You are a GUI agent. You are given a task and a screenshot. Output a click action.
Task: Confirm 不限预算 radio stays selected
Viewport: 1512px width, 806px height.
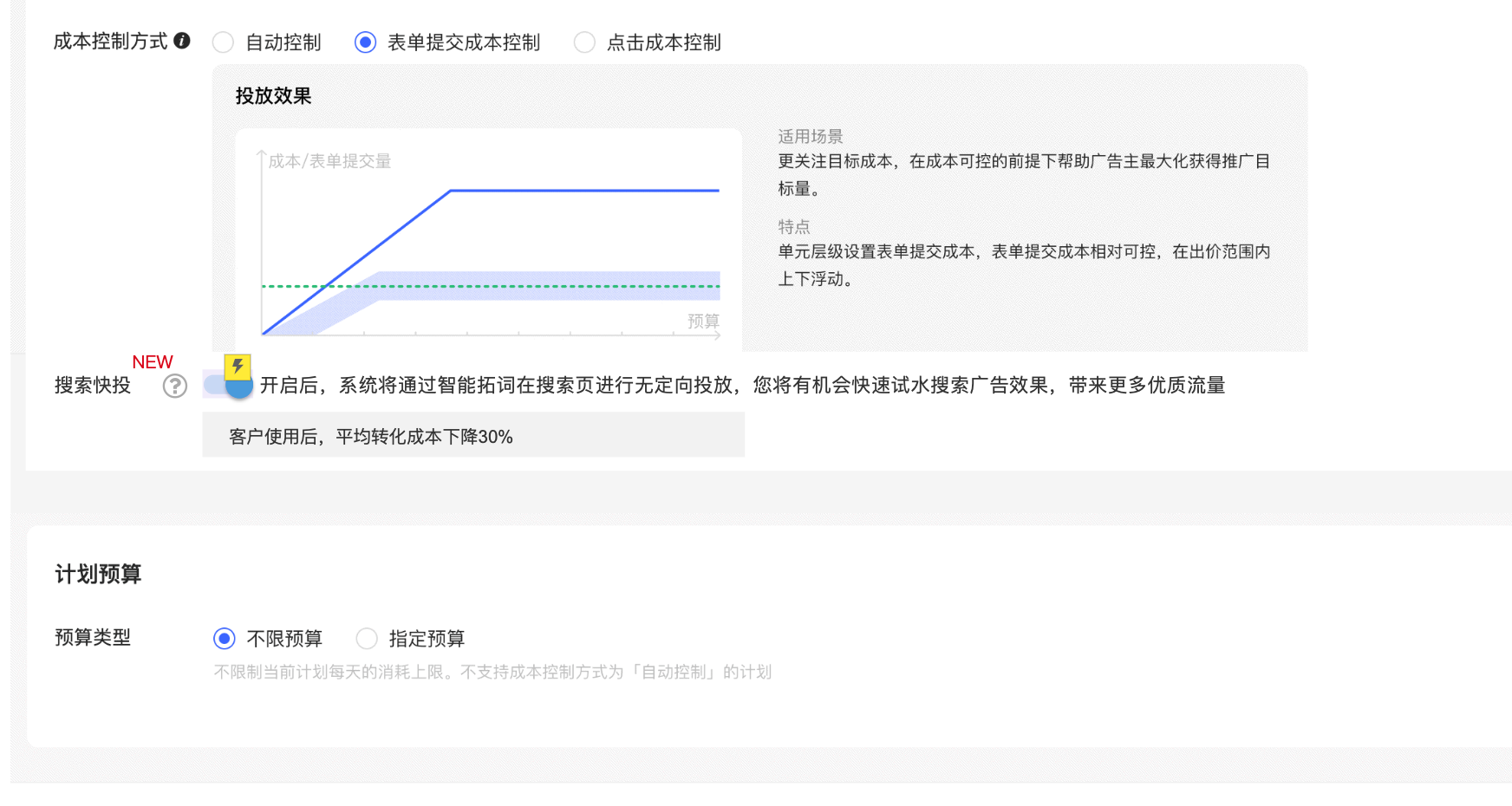[x=224, y=638]
